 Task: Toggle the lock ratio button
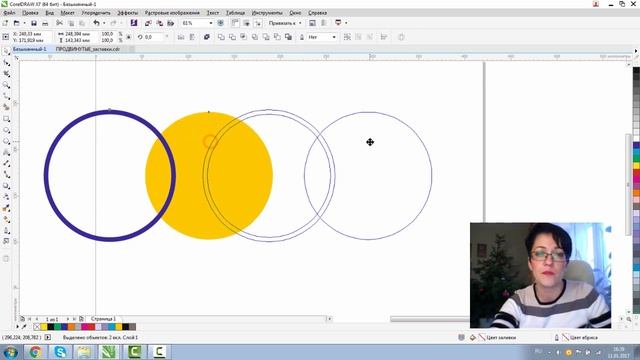point(129,37)
